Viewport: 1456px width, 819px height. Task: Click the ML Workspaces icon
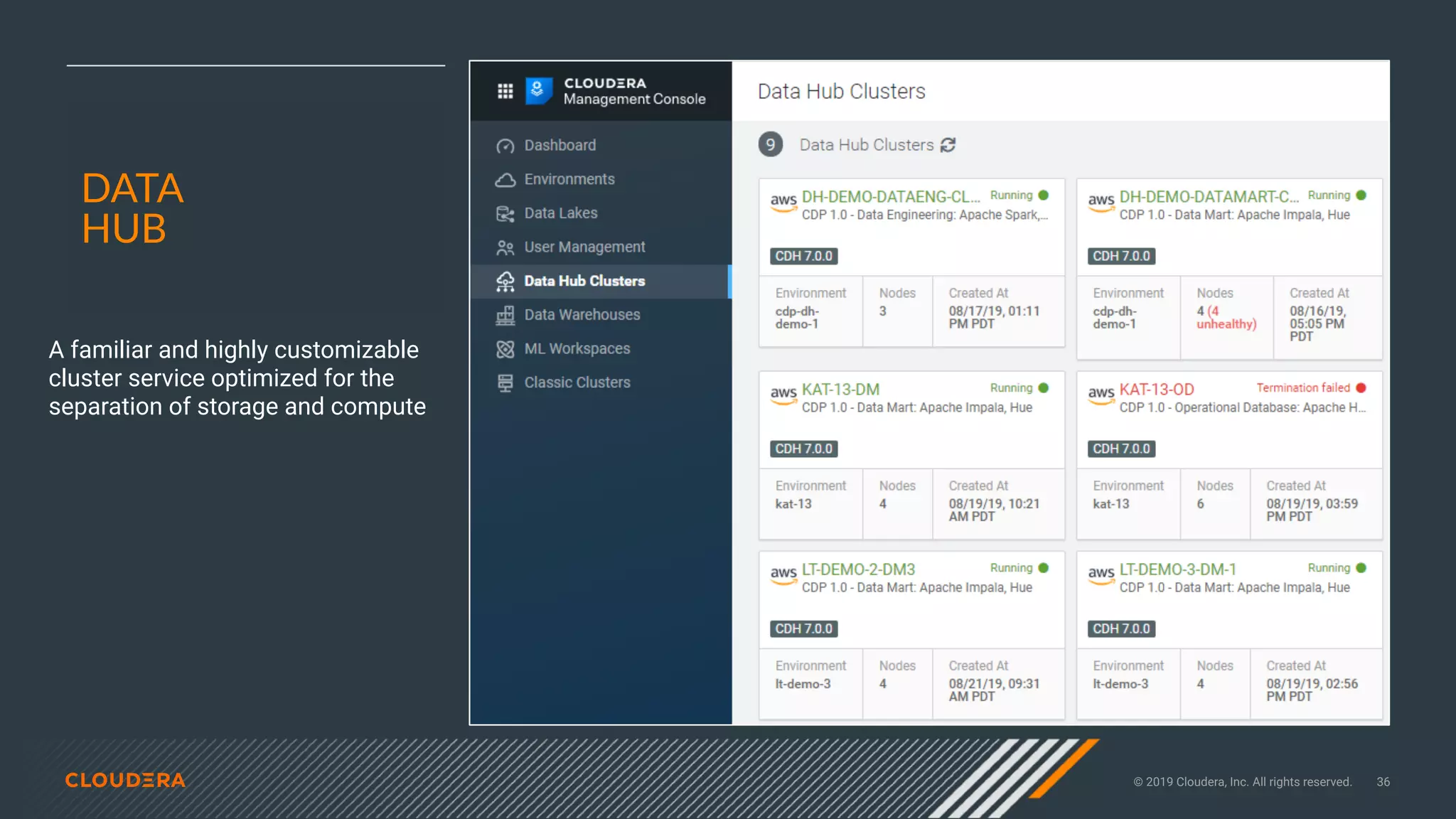[505, 349]
